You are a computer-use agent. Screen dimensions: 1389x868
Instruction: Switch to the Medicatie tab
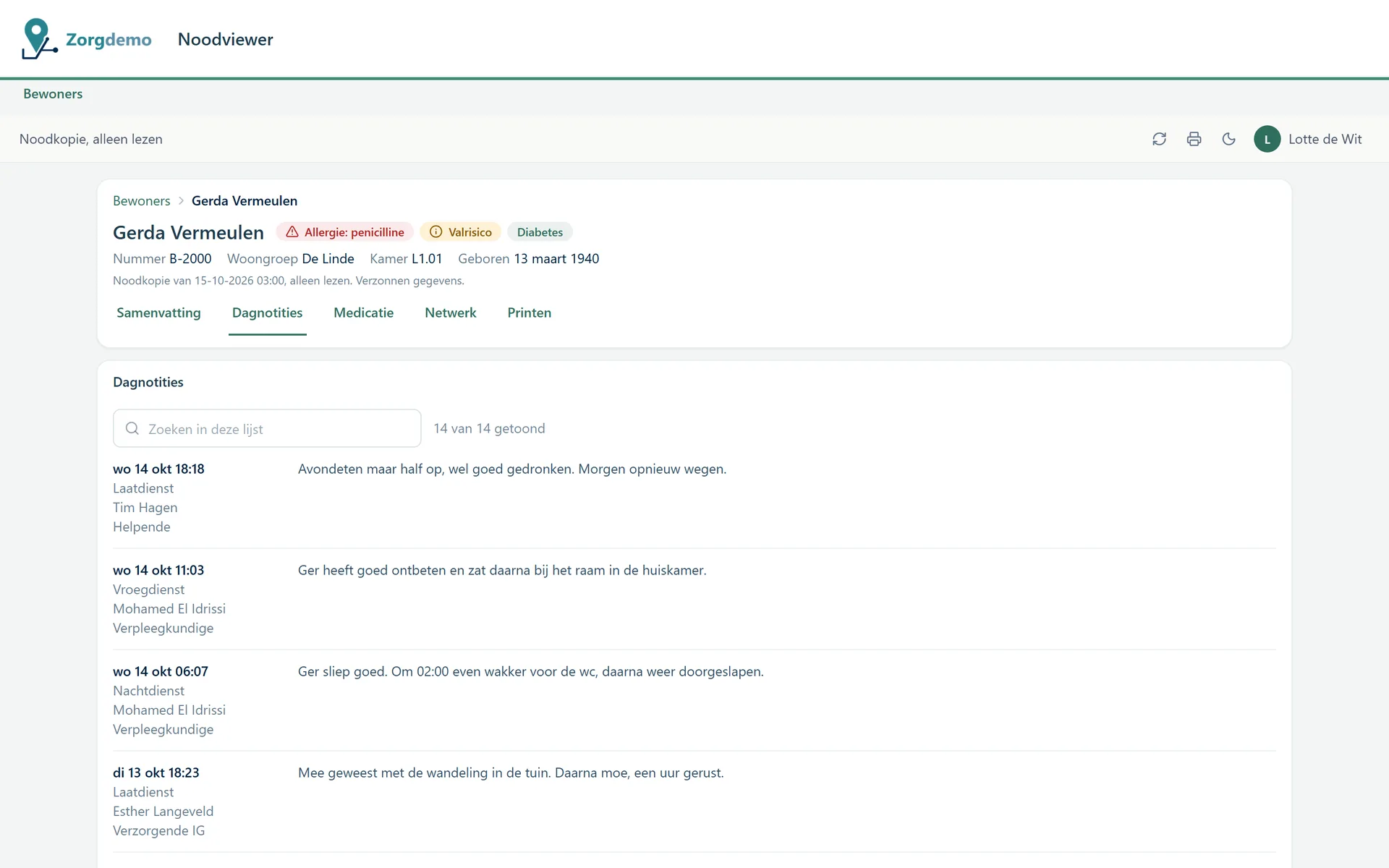pyautogui.click(x=363, y=312)
